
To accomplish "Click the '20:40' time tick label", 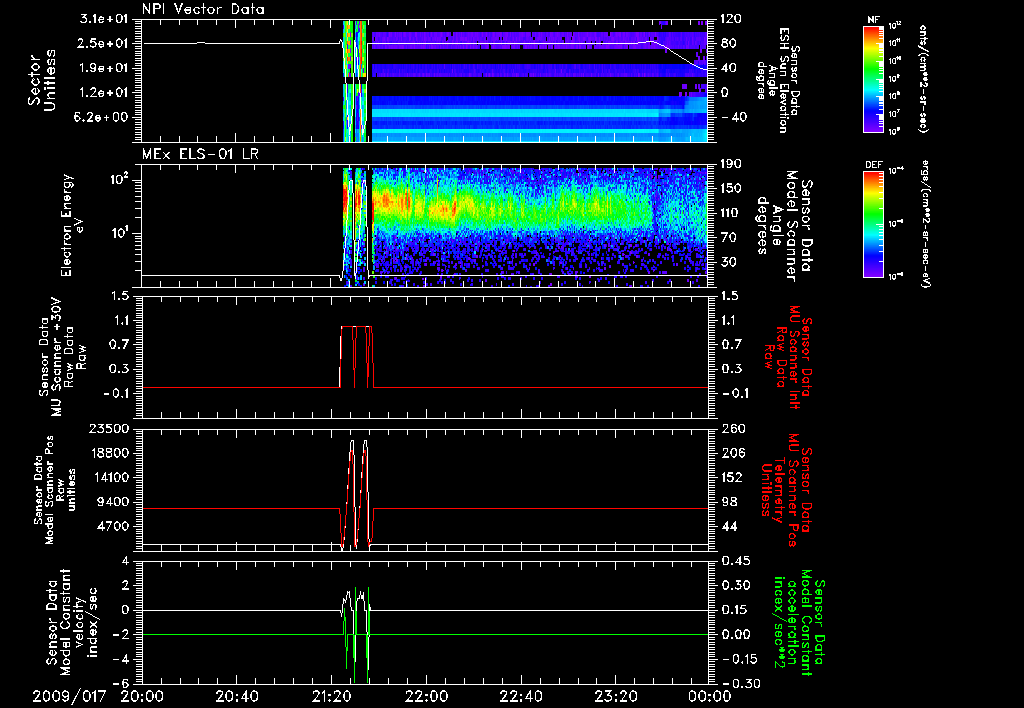I will pyautogui.click(x=236, y=696).
